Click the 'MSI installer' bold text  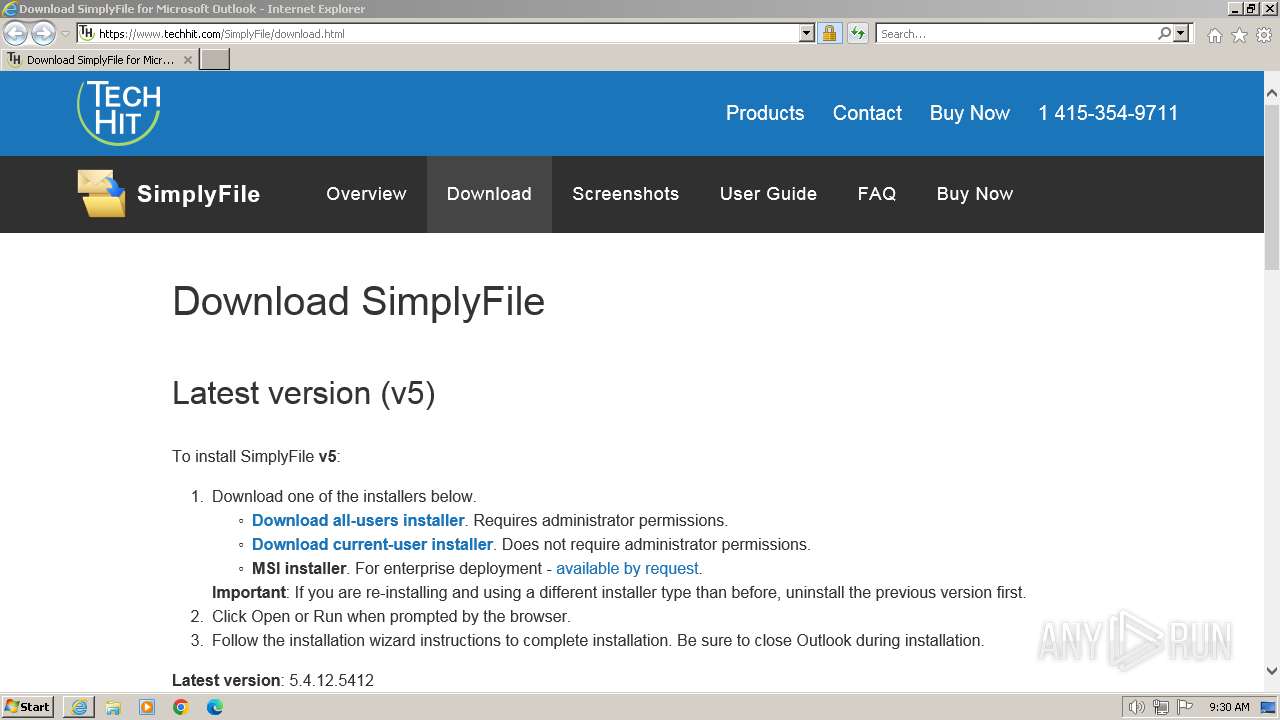pyautogui.click(x=299, y=568)
